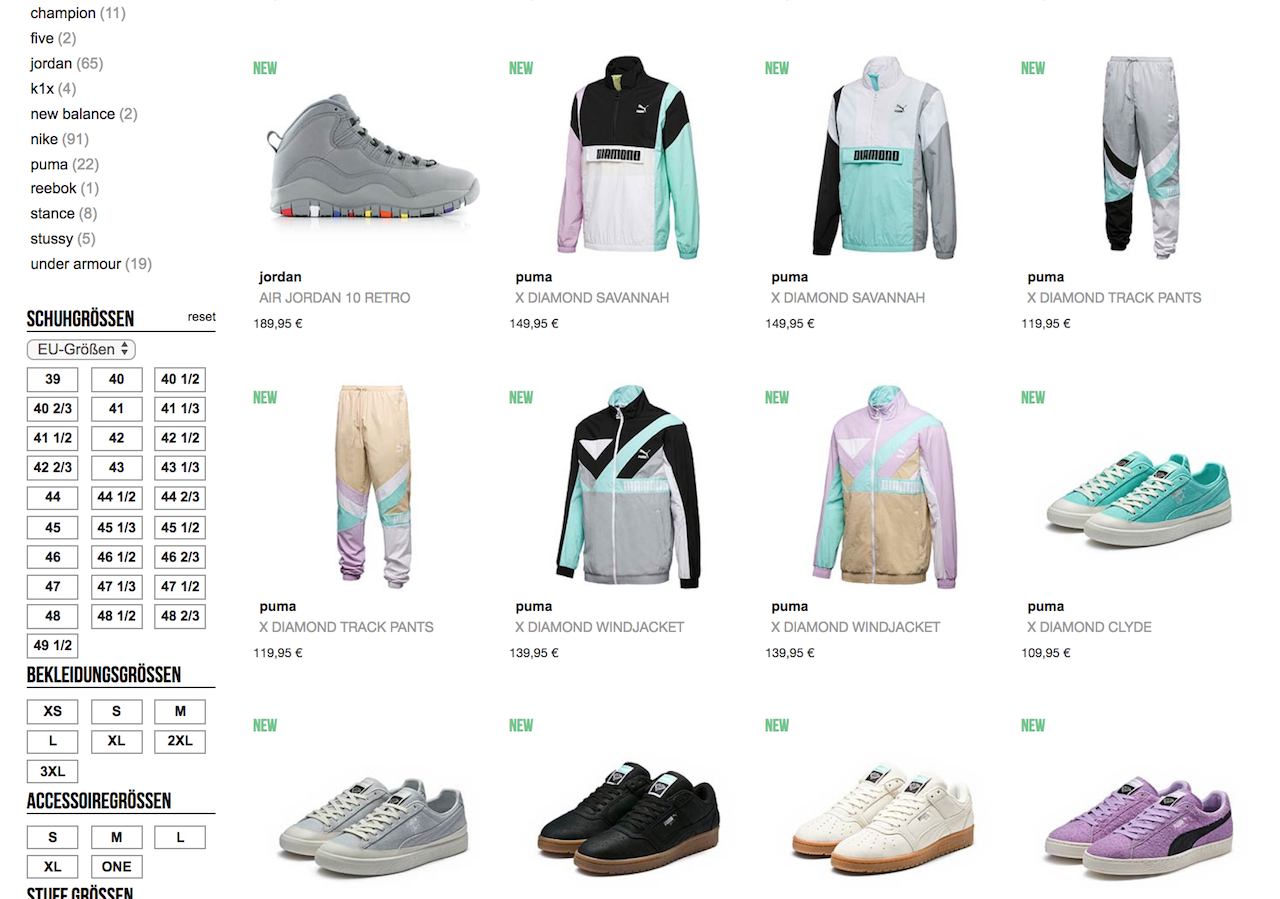The width and height of the screenshot is (1280, 899).
Task: Select the ONE accessory size filter
Action: coord(117,867)
